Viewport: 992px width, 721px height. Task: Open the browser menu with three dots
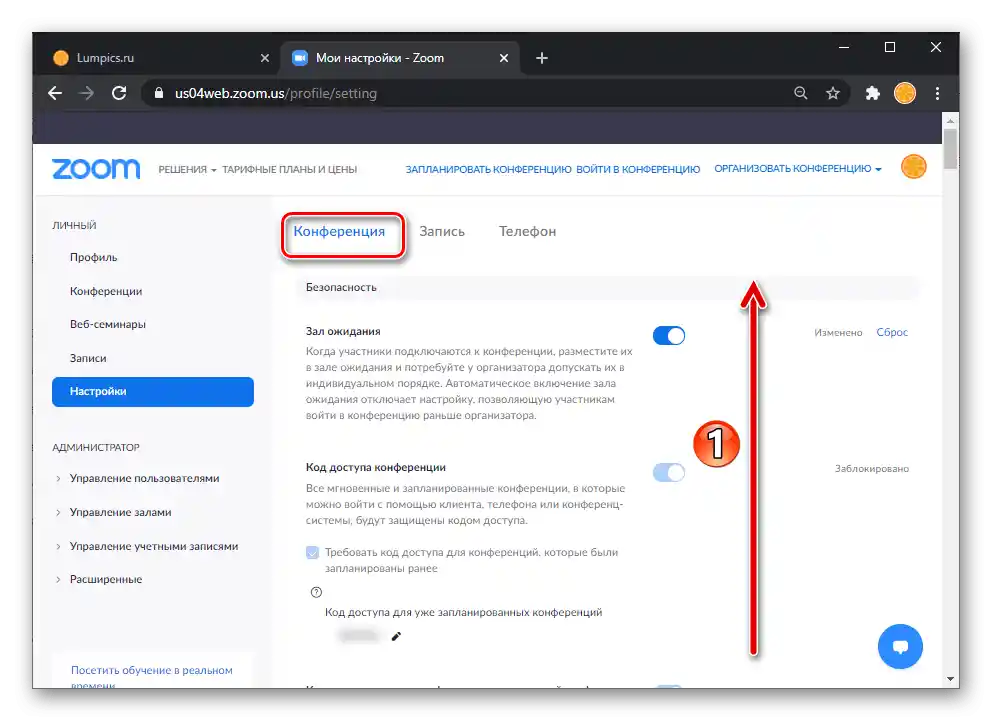coord(937,93)
